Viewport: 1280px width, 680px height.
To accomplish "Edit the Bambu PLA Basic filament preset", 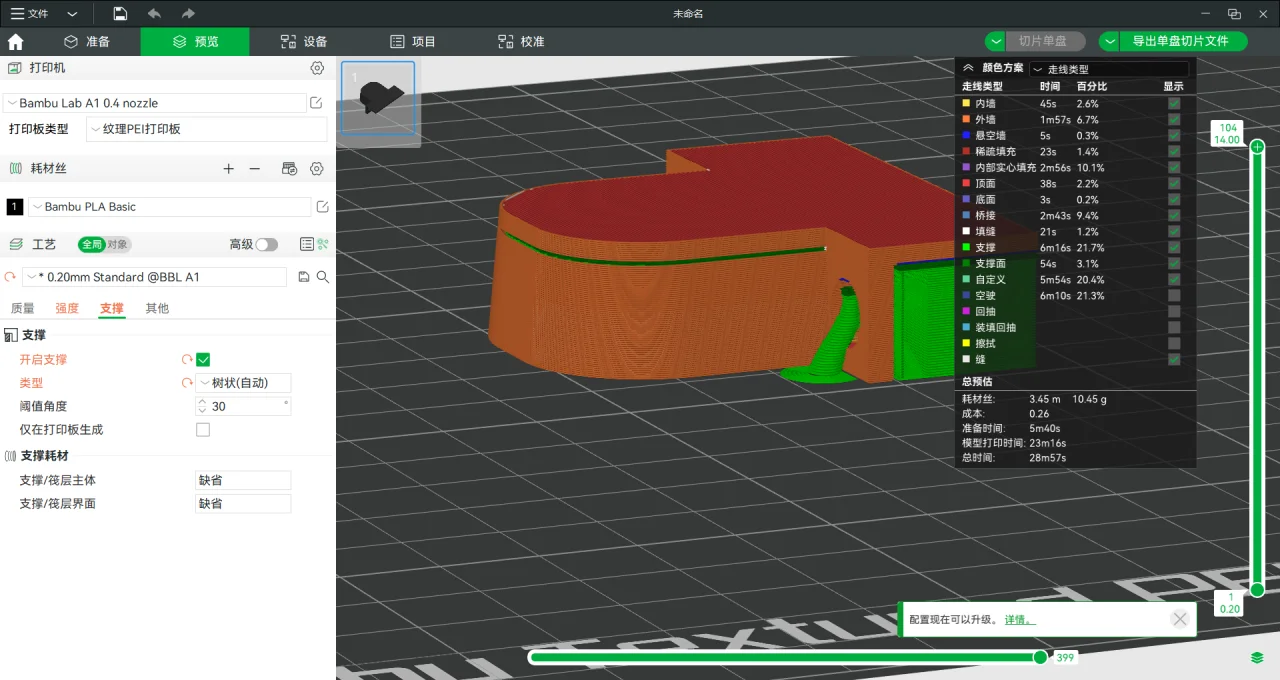I will pyautogui.click(x=322, y=207).
